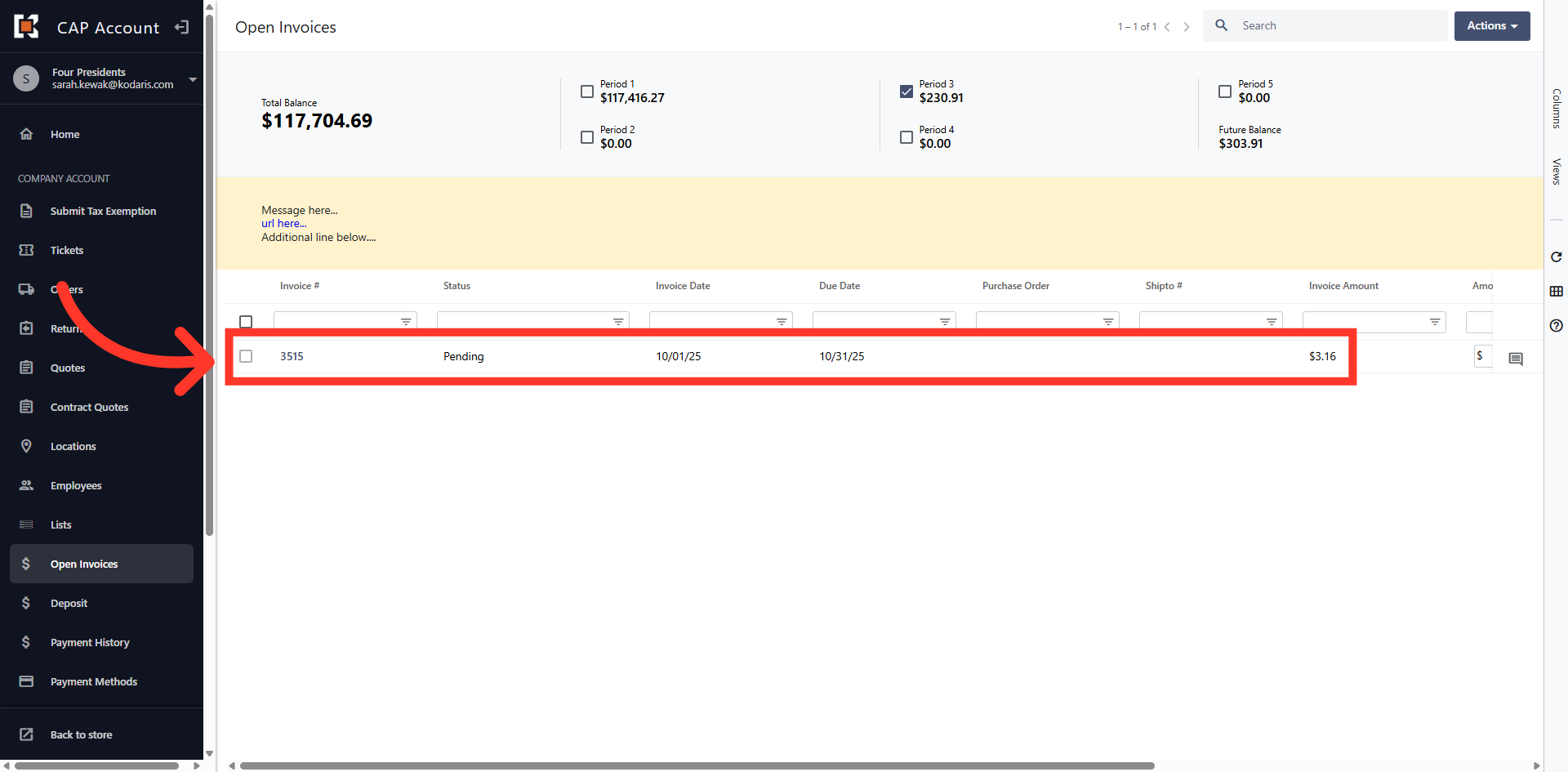Check the Period 2 checkbox
The width and height of the screenshot is (1568, 772).
pos(587,137)
